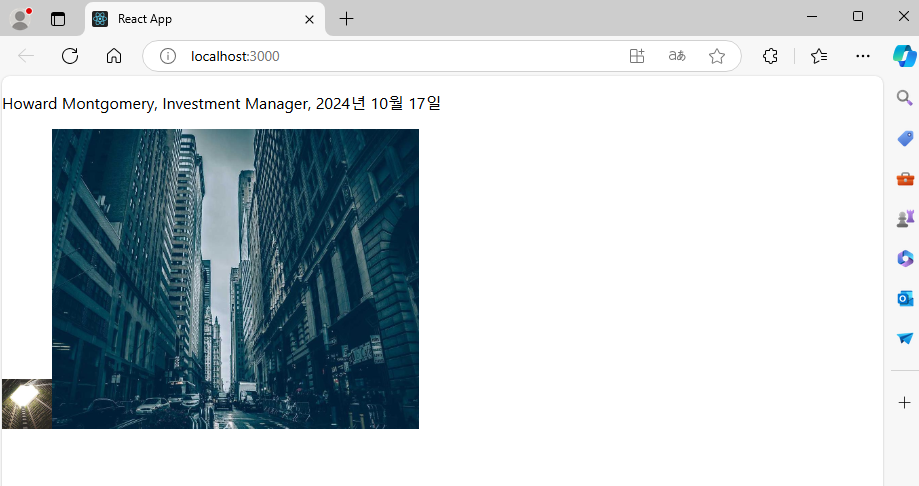This screenshot has width=919, height=486.
Task: Open sidebar Microsoft 365 icon
Action: (x=905, y=259)
